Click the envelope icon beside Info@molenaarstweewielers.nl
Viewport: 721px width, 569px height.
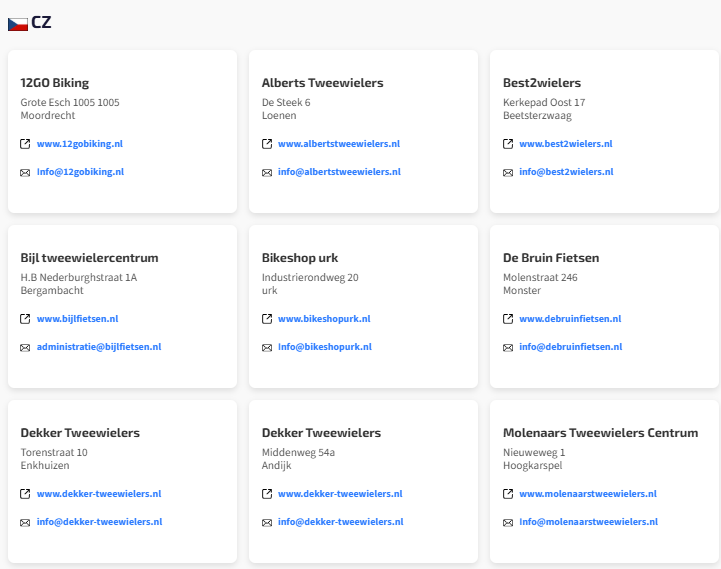[508, 523]
